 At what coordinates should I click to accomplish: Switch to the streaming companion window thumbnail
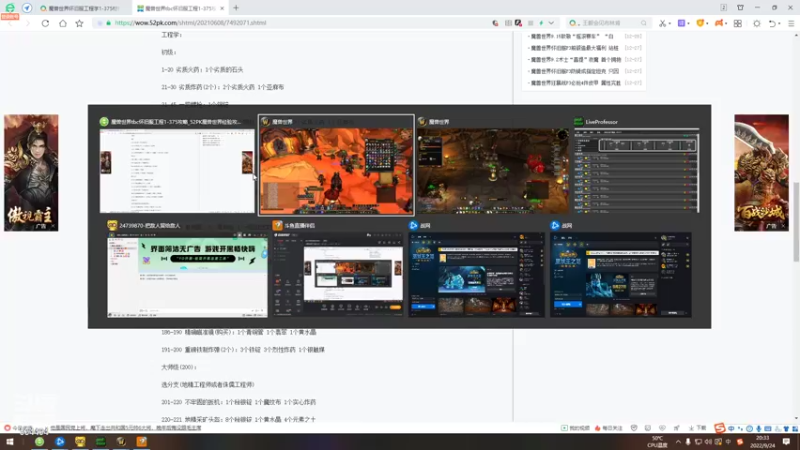pyautogui.click(x=338, y=274)
